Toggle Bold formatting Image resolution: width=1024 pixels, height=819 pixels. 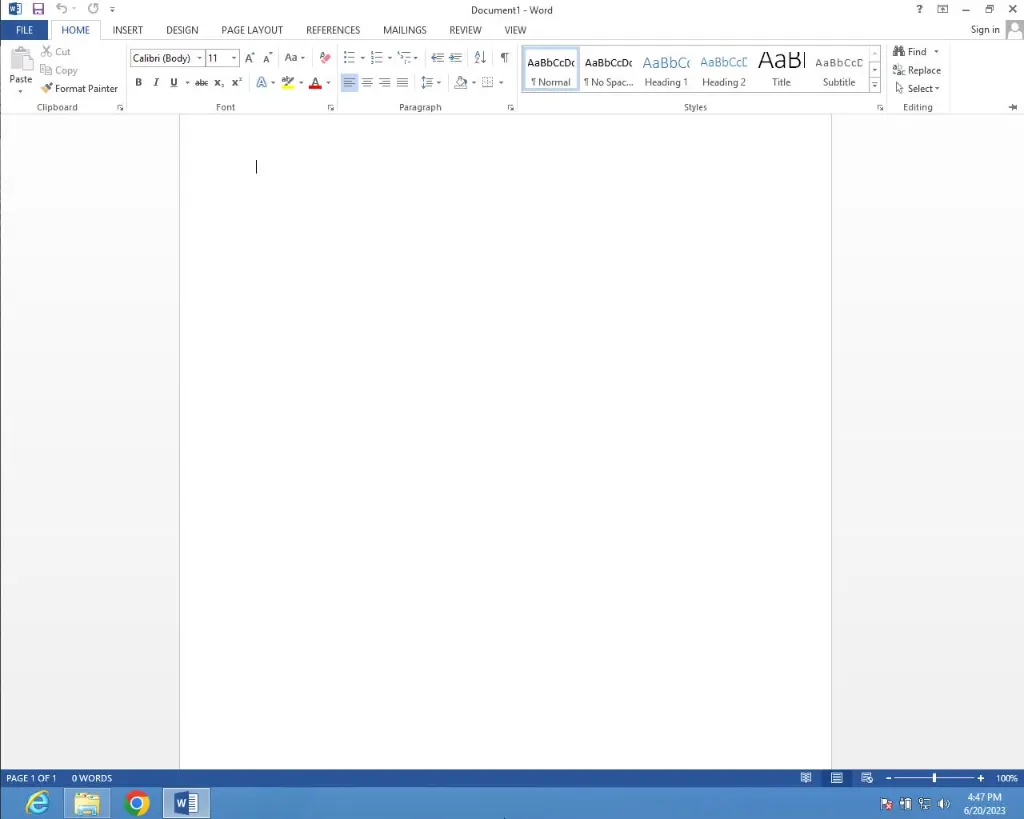pos(138,83)
